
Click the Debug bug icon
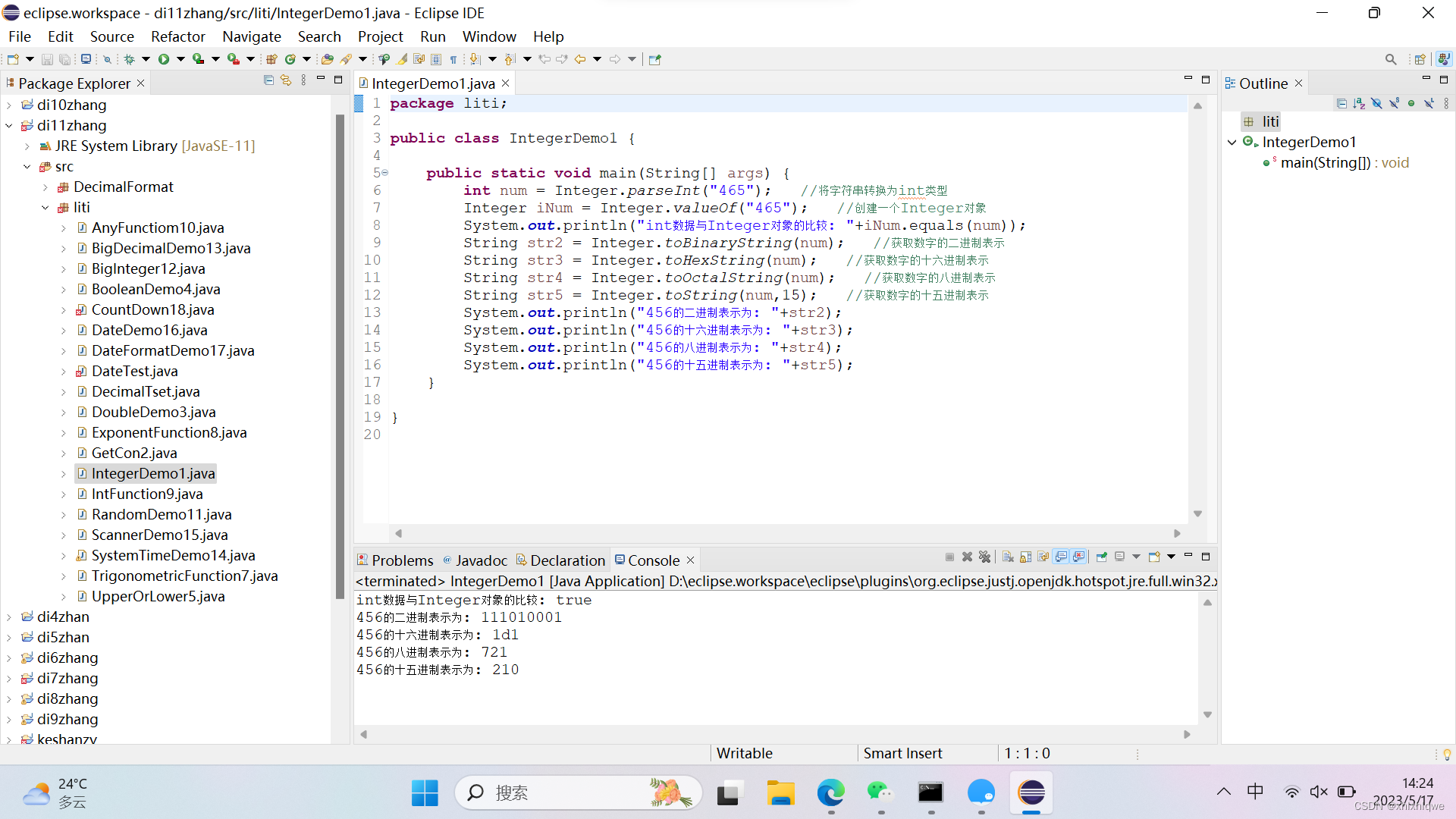pyautogui.click(x=129, y=59)
